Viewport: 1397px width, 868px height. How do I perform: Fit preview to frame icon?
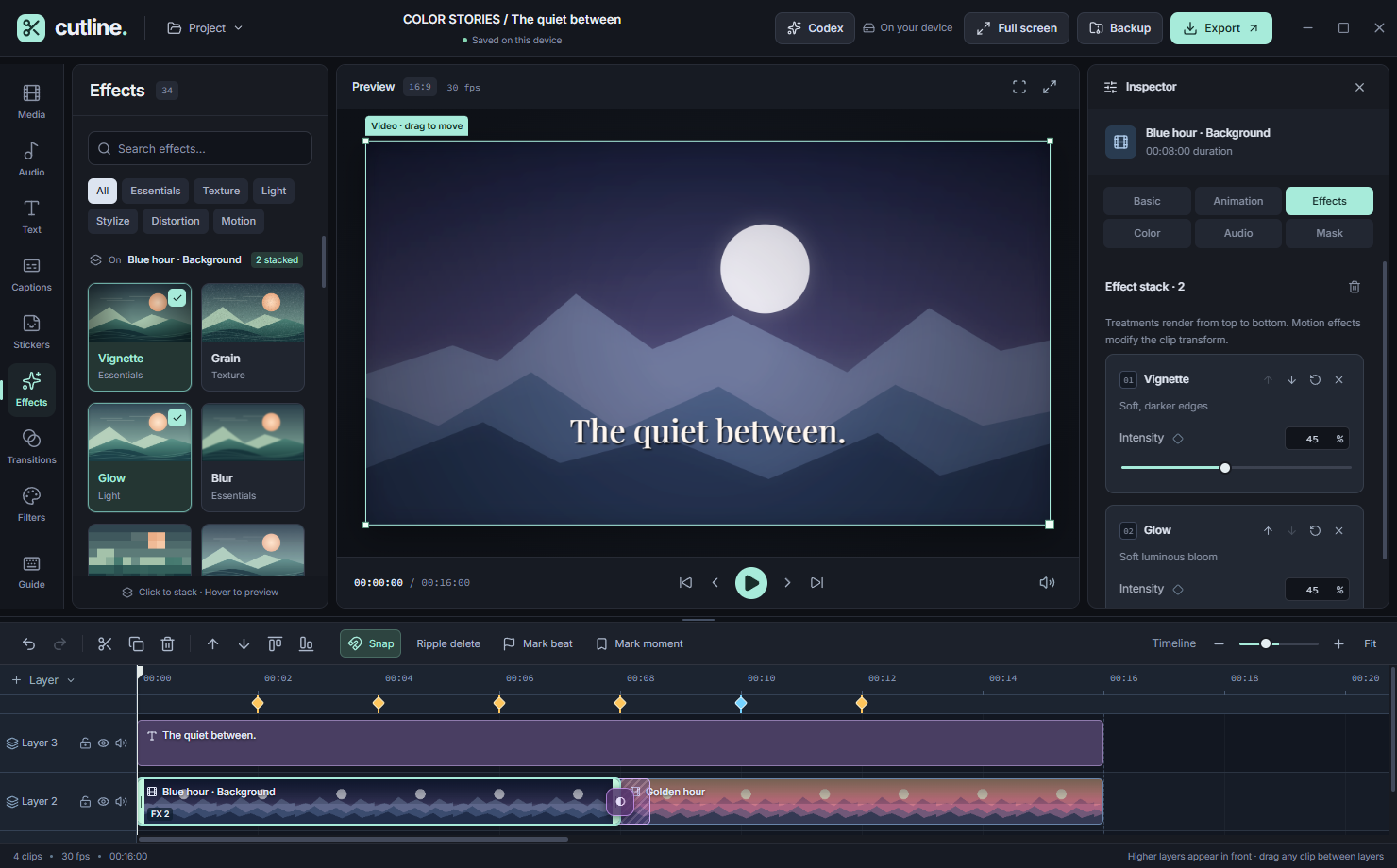[1019, 87]
